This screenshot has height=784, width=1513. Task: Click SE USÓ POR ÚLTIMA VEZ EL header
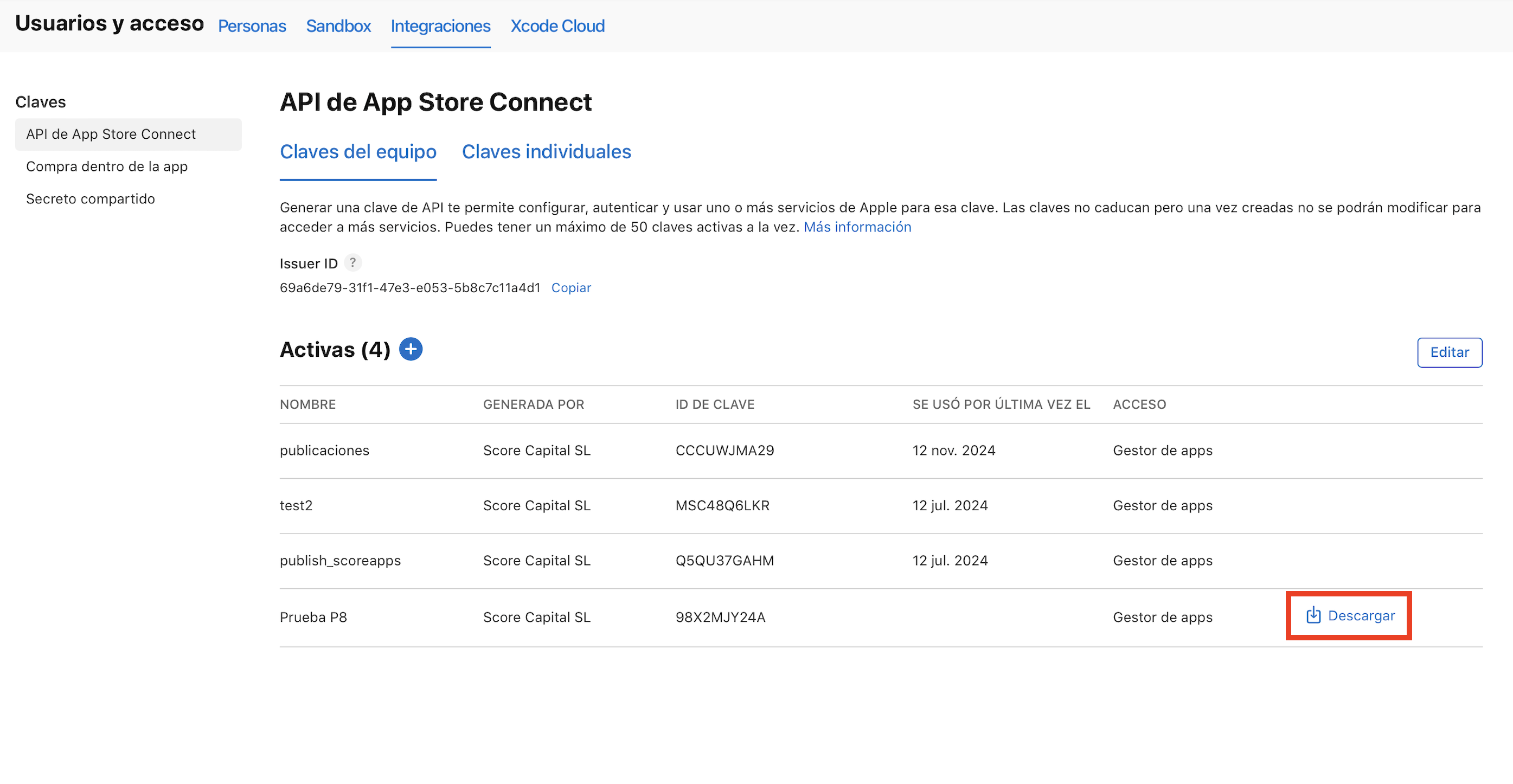click(1002, 404)
